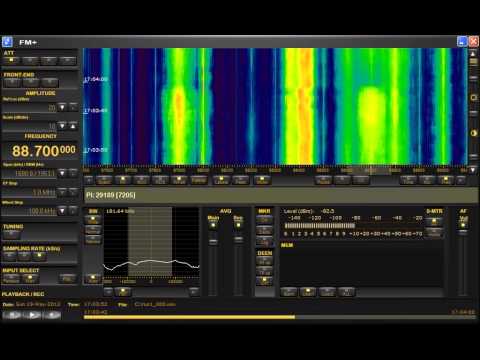The width and height of the screenshot is (480, 360).
Task: Click the third MKR button
Action: click(264, 241)
